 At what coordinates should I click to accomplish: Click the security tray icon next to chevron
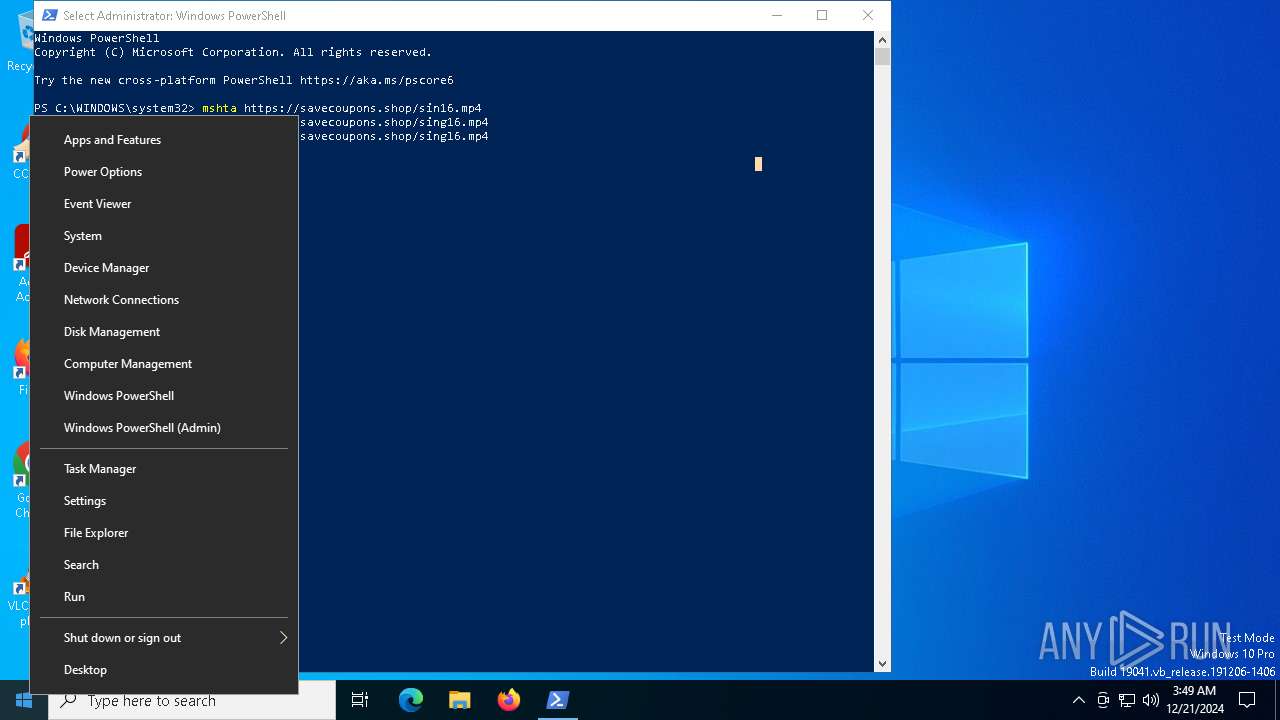1103,700
